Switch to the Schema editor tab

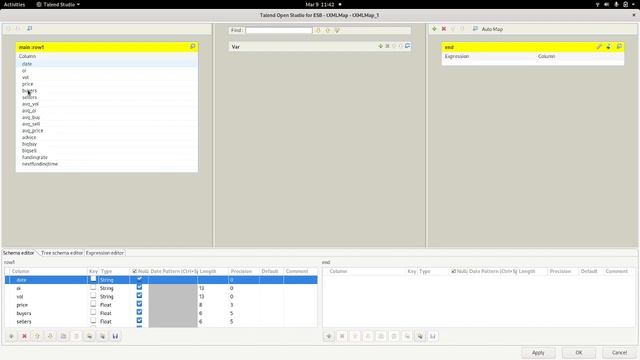pos(19,253)
